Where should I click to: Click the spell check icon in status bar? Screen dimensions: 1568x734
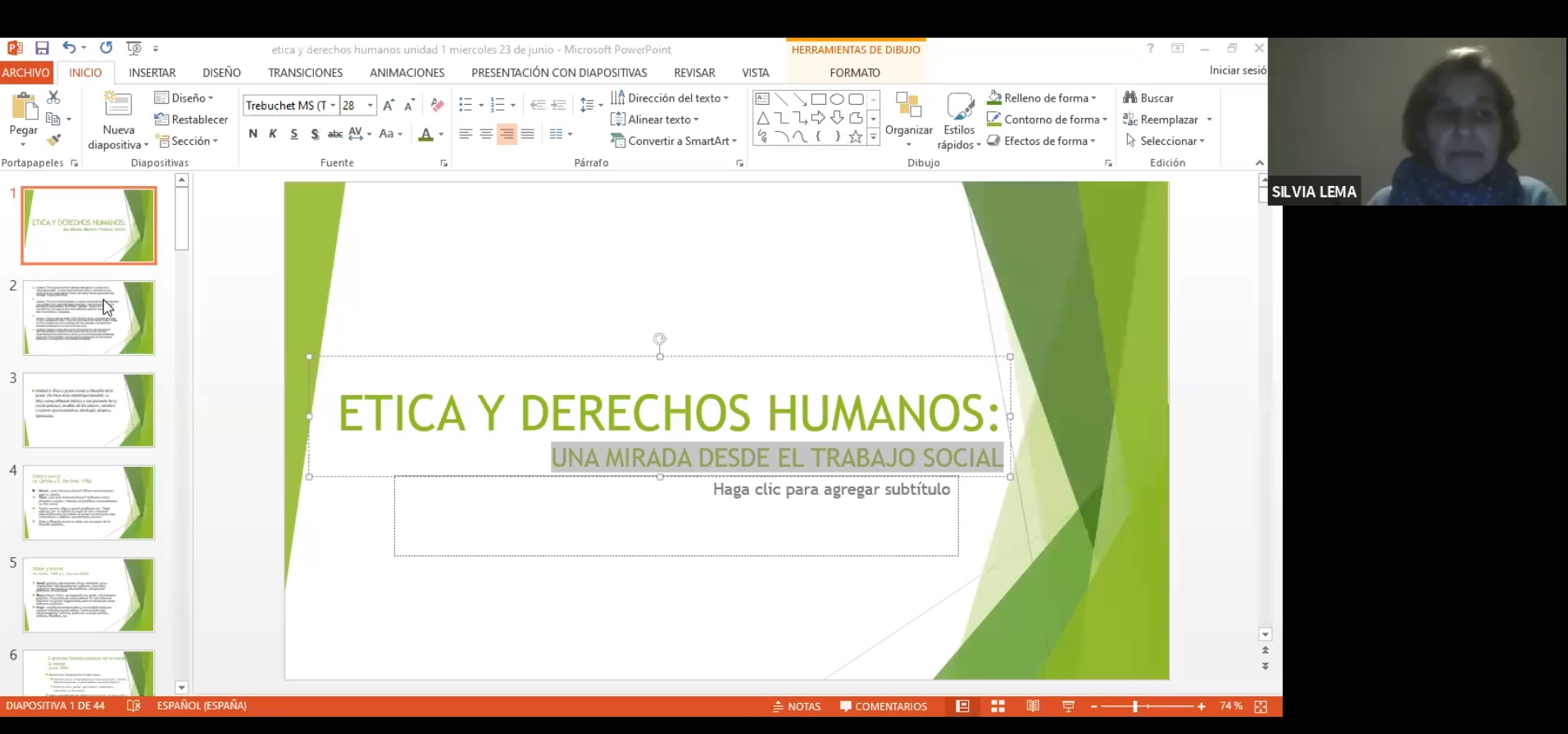click(134, 705)
